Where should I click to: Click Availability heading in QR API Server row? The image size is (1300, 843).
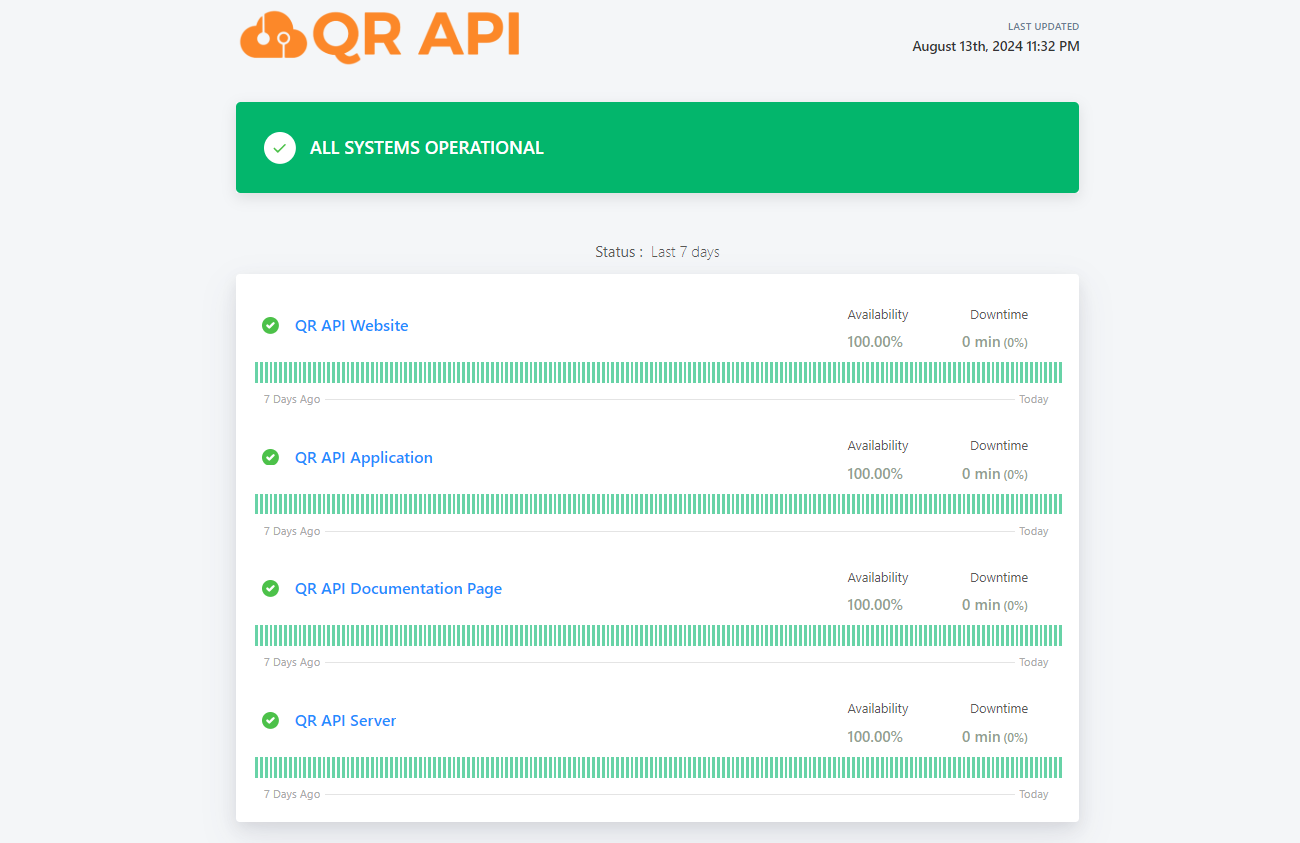[x=878, y=708]
